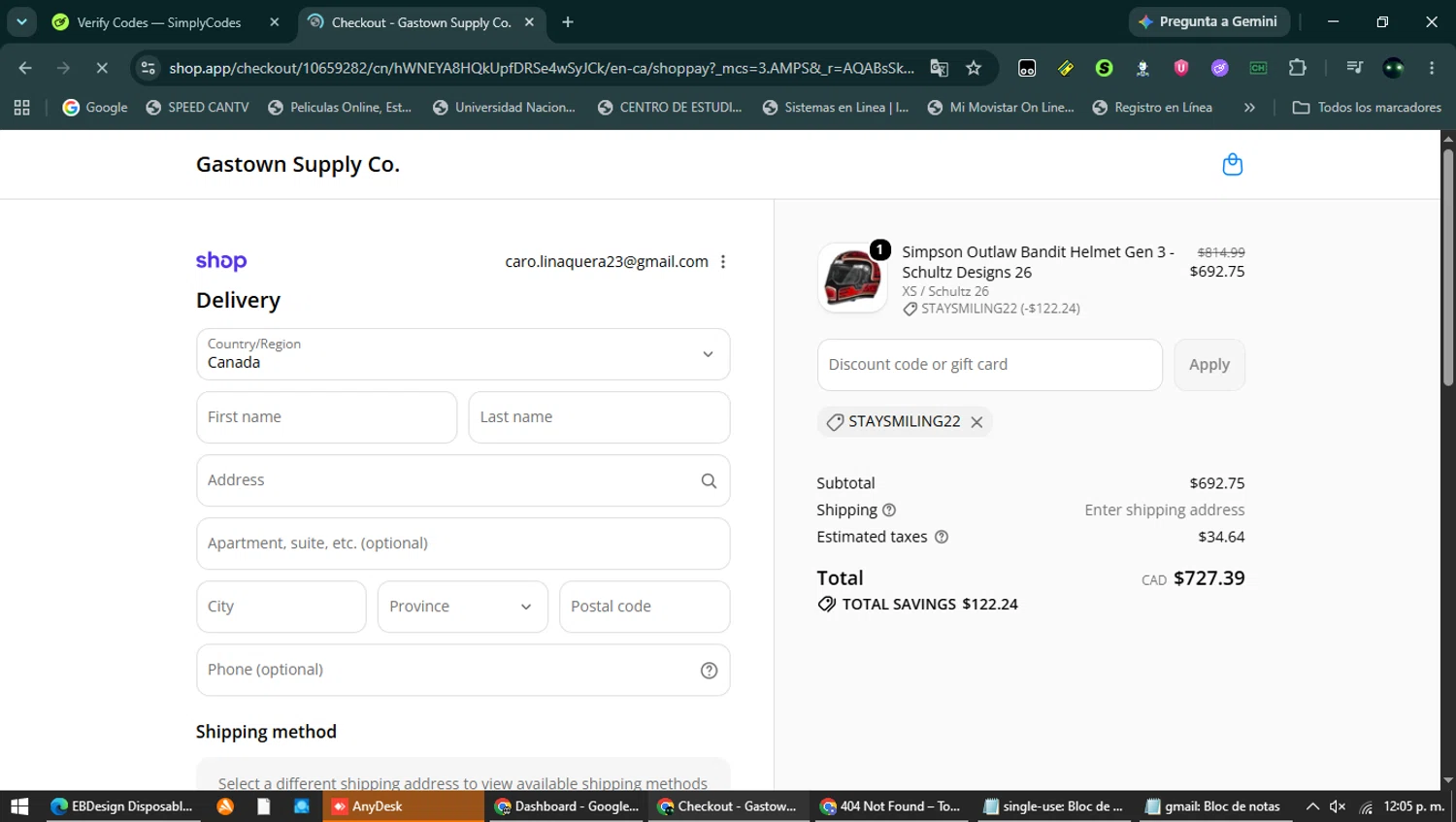Expand the Country/Region dropdown
This screenshot has height=822, width=1456.
[x=463, y=354]
